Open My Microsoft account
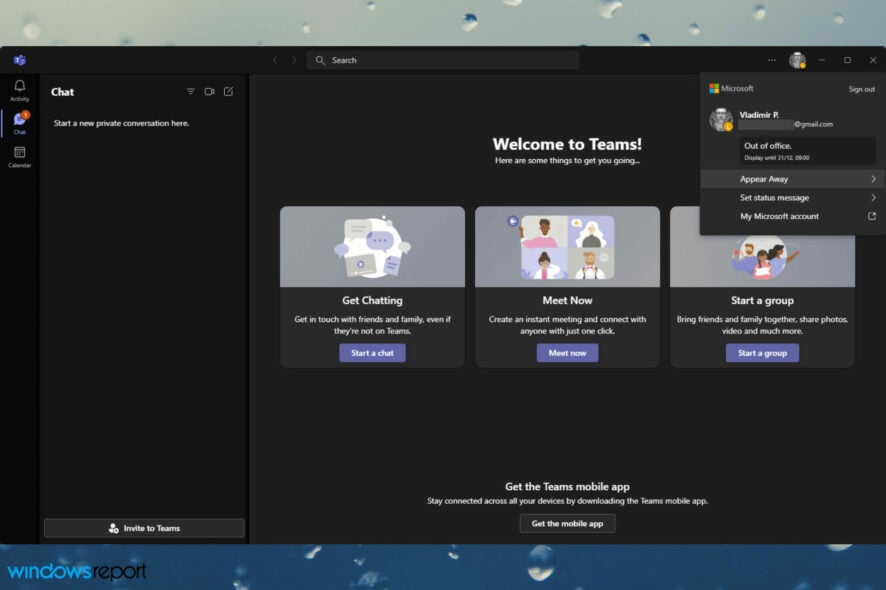 point(792,216)
